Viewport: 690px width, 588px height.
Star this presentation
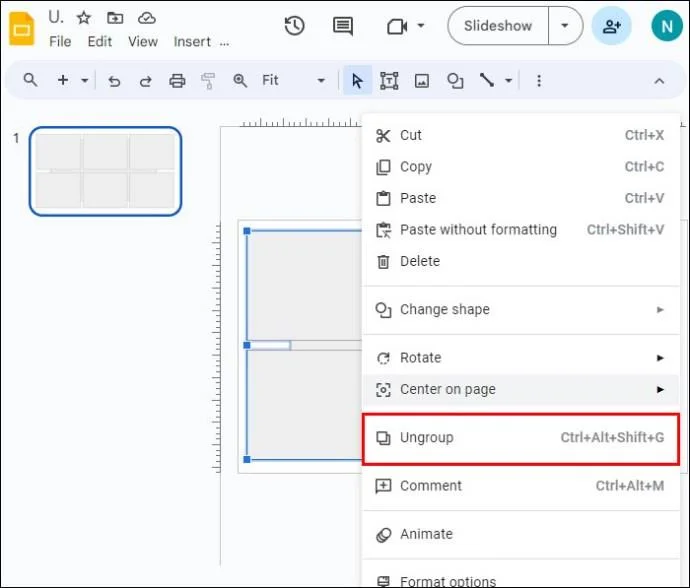(84, 18)
